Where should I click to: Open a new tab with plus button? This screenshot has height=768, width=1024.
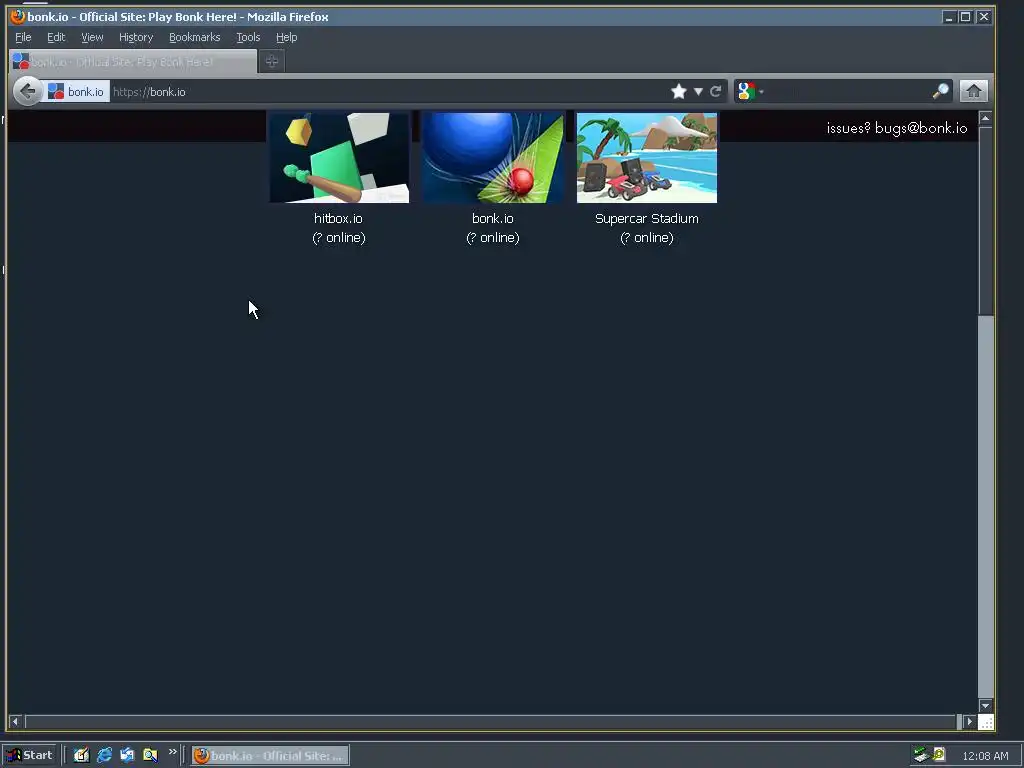272,61
